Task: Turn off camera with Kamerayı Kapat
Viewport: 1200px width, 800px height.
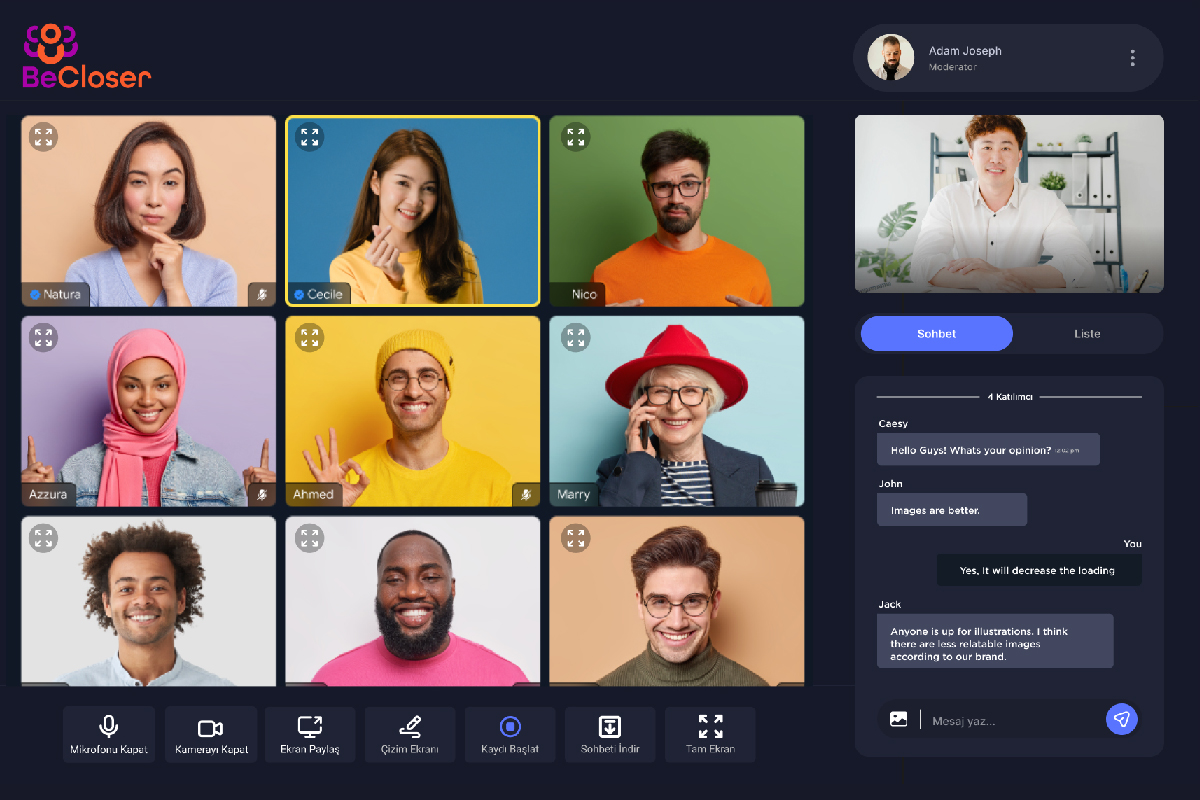Action: point(210,735)
